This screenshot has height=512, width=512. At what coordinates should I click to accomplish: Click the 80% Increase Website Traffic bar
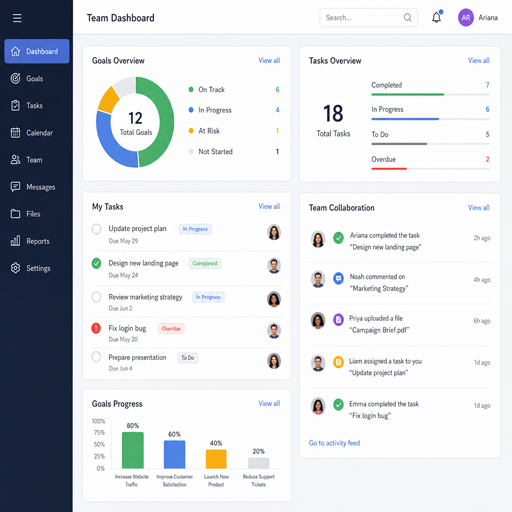click(x=133, y=450)
